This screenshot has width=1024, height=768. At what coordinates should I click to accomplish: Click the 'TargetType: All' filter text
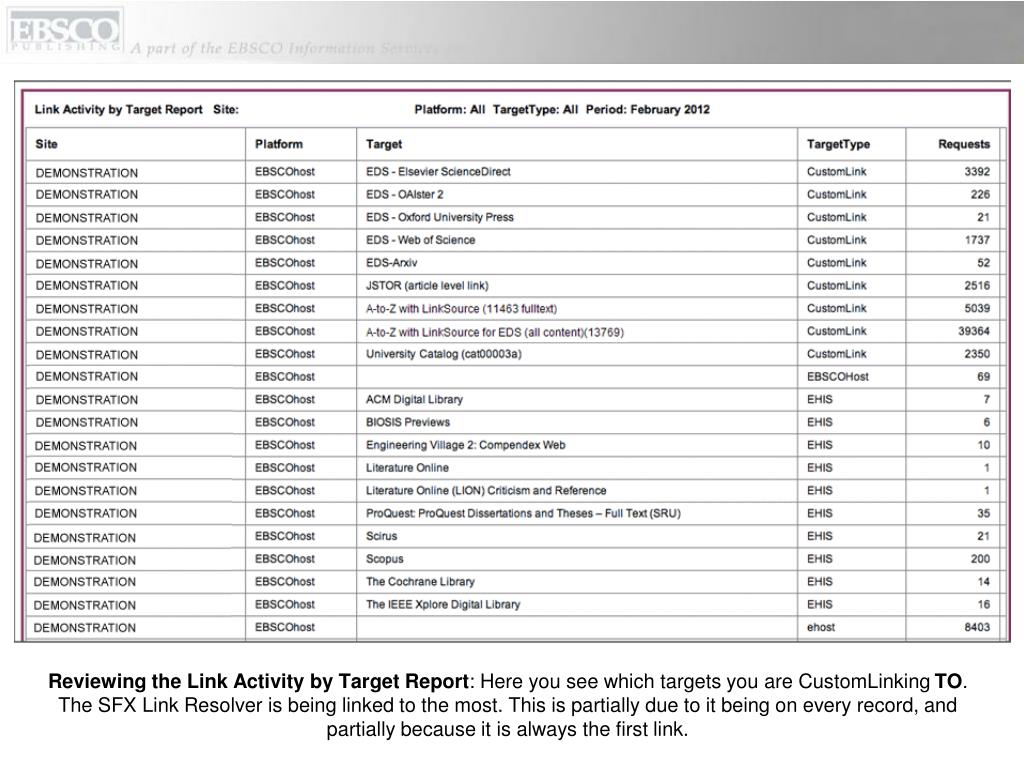tap(536, 110)
